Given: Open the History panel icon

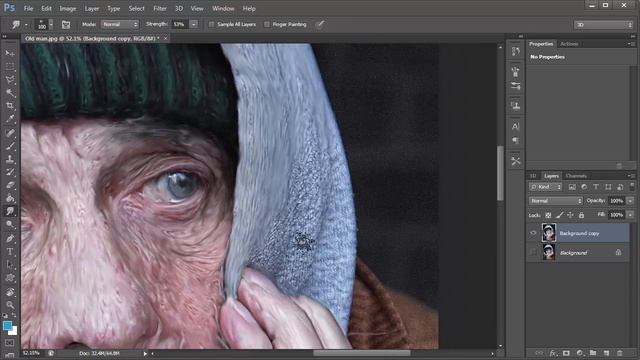Looking at the screenshot, I should point(516,51).
